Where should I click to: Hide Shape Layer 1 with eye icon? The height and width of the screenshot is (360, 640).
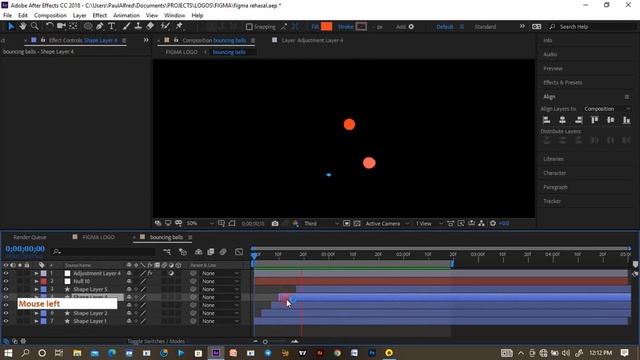[x=6, y=321]
